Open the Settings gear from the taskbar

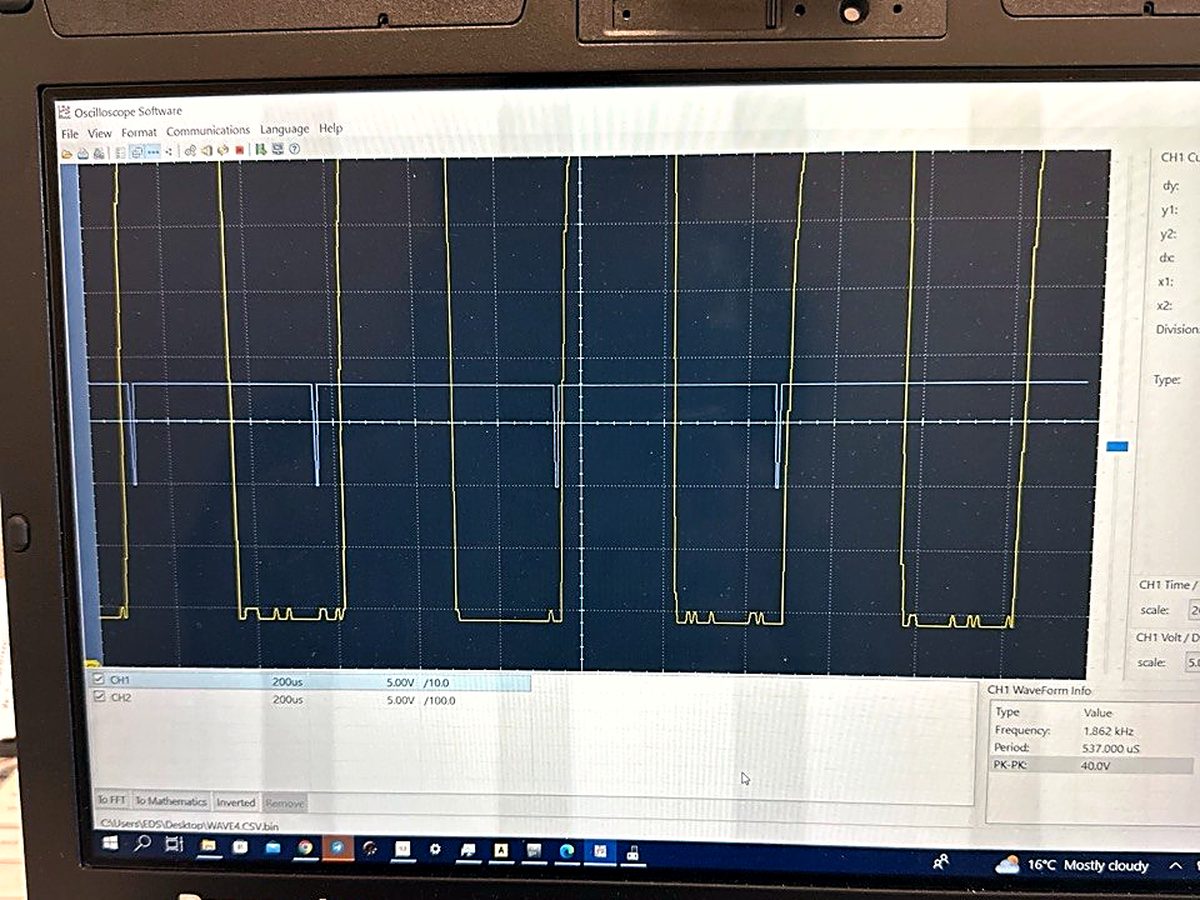(435, 849)
